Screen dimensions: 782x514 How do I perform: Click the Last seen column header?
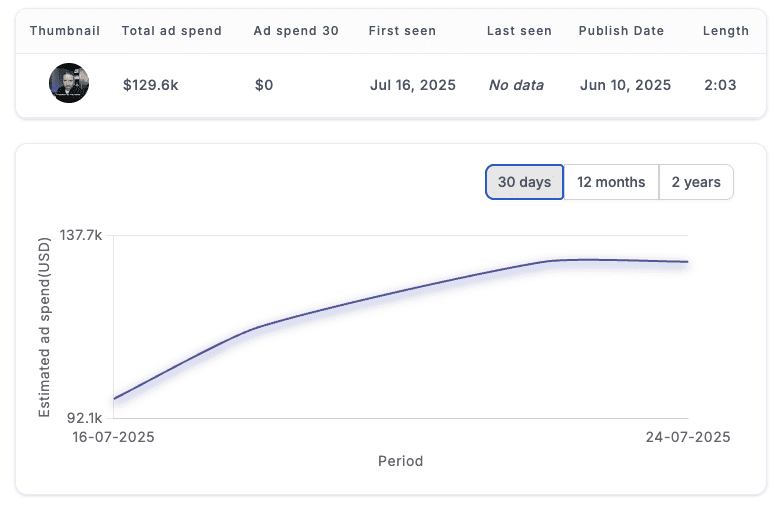coord(519,31)
